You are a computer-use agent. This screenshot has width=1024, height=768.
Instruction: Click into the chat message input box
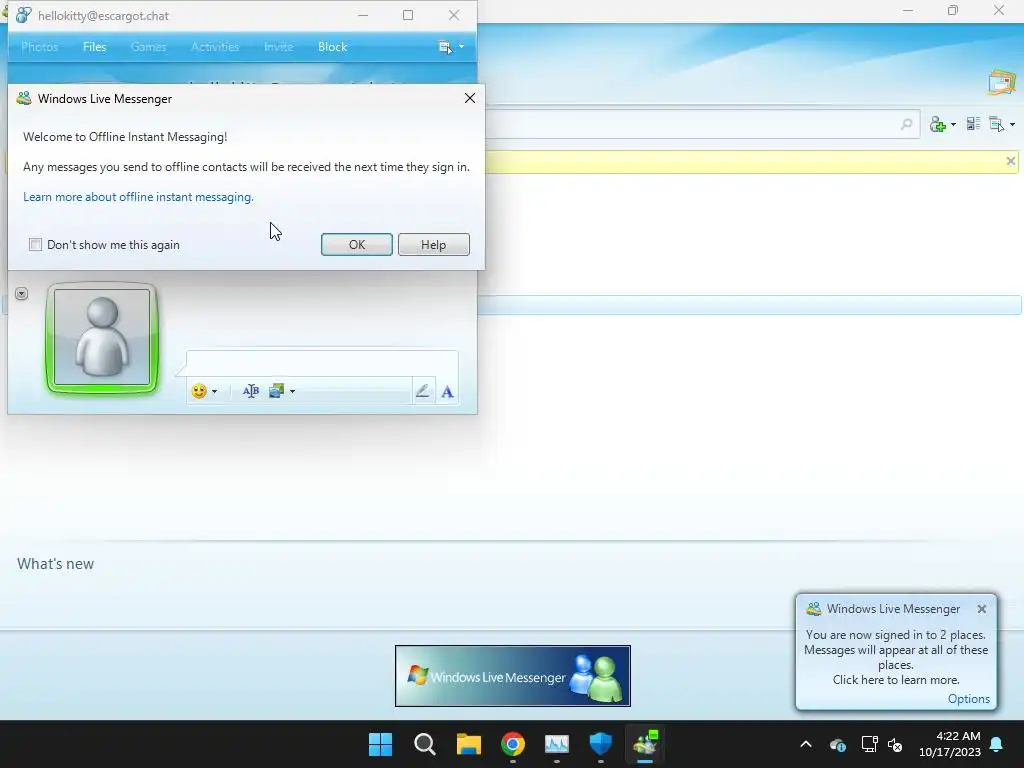tap(323, 364)
